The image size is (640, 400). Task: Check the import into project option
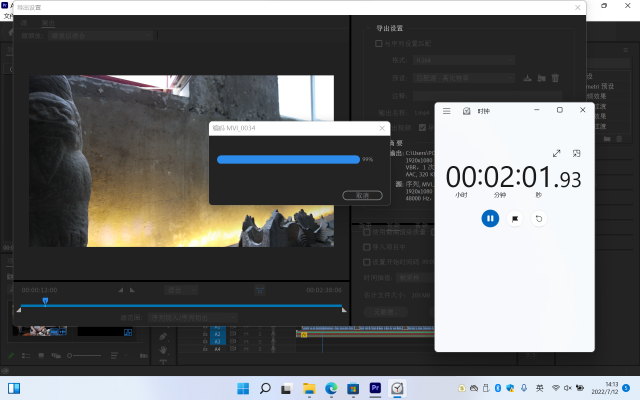click(367, 247)
